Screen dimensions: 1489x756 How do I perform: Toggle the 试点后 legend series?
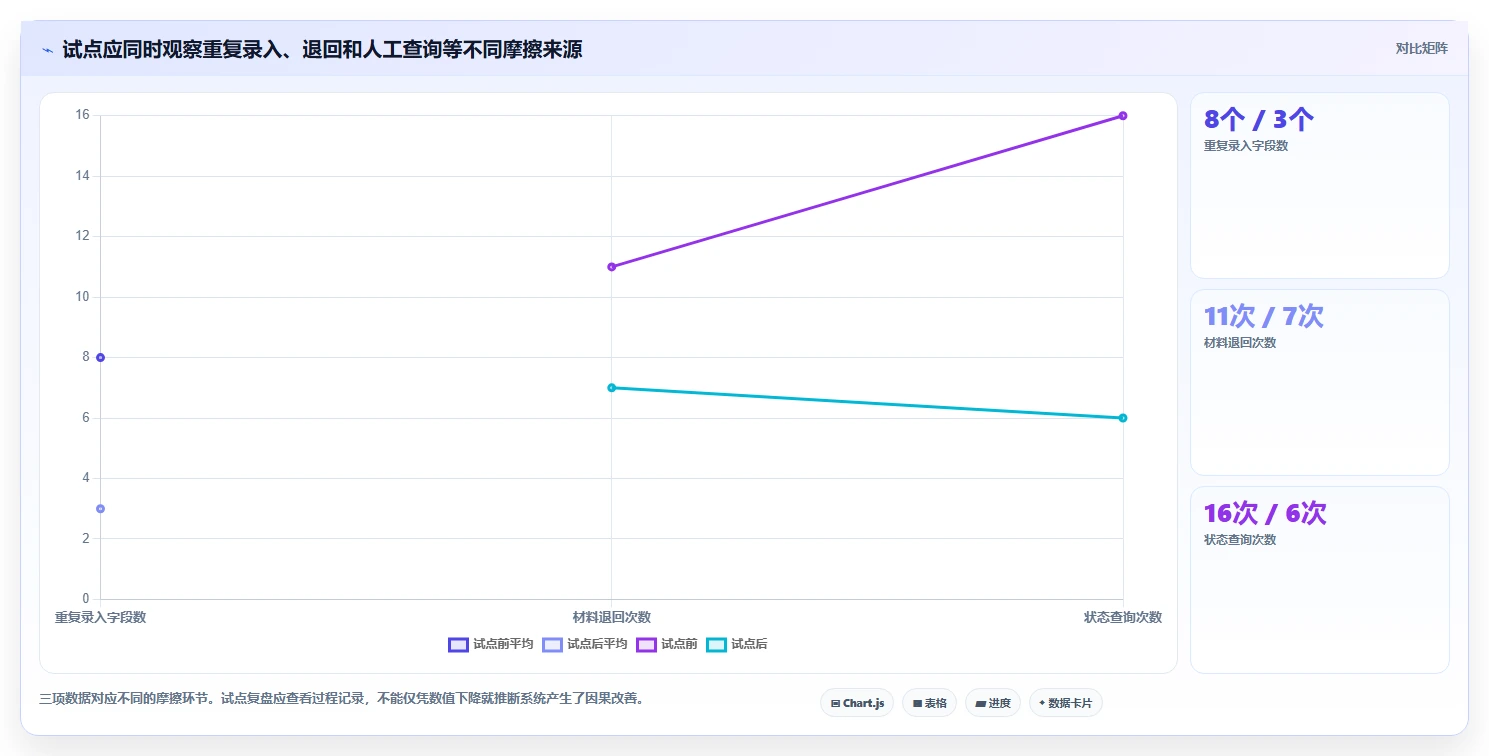point(736,644)
